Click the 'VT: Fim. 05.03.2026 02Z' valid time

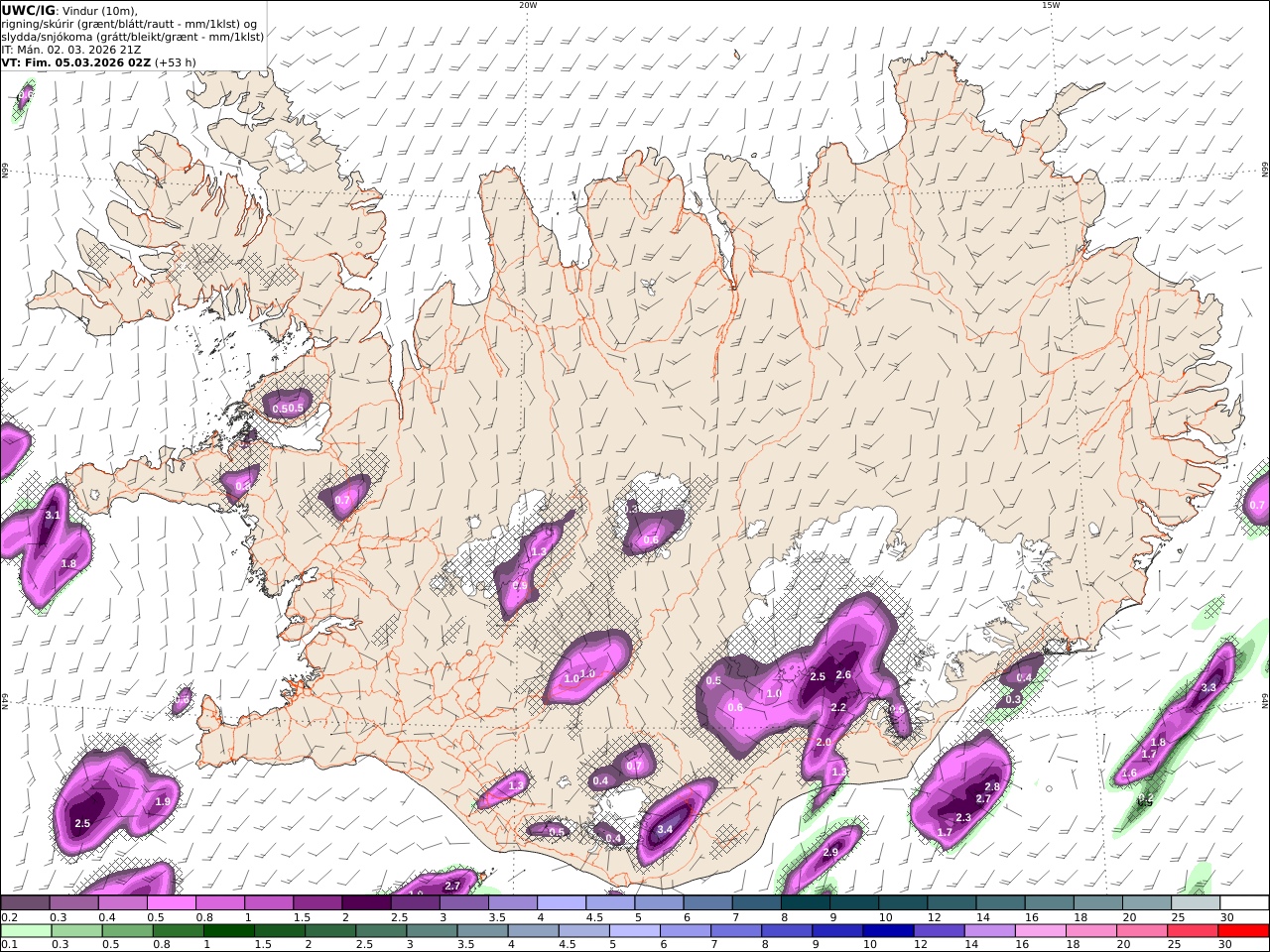75,61
